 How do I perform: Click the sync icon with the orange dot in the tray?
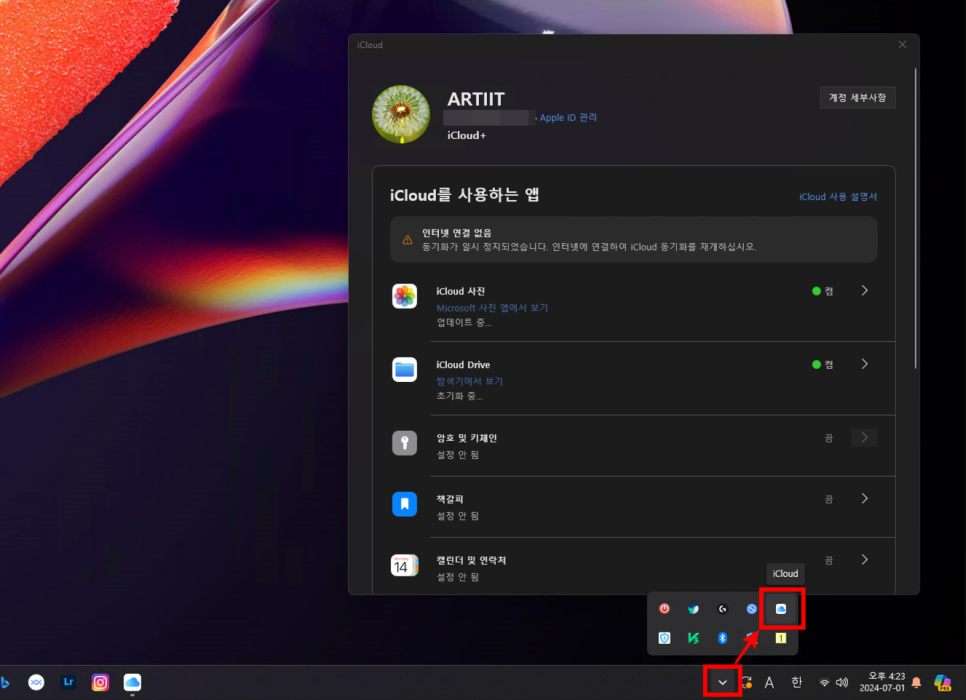pos(747,682)
